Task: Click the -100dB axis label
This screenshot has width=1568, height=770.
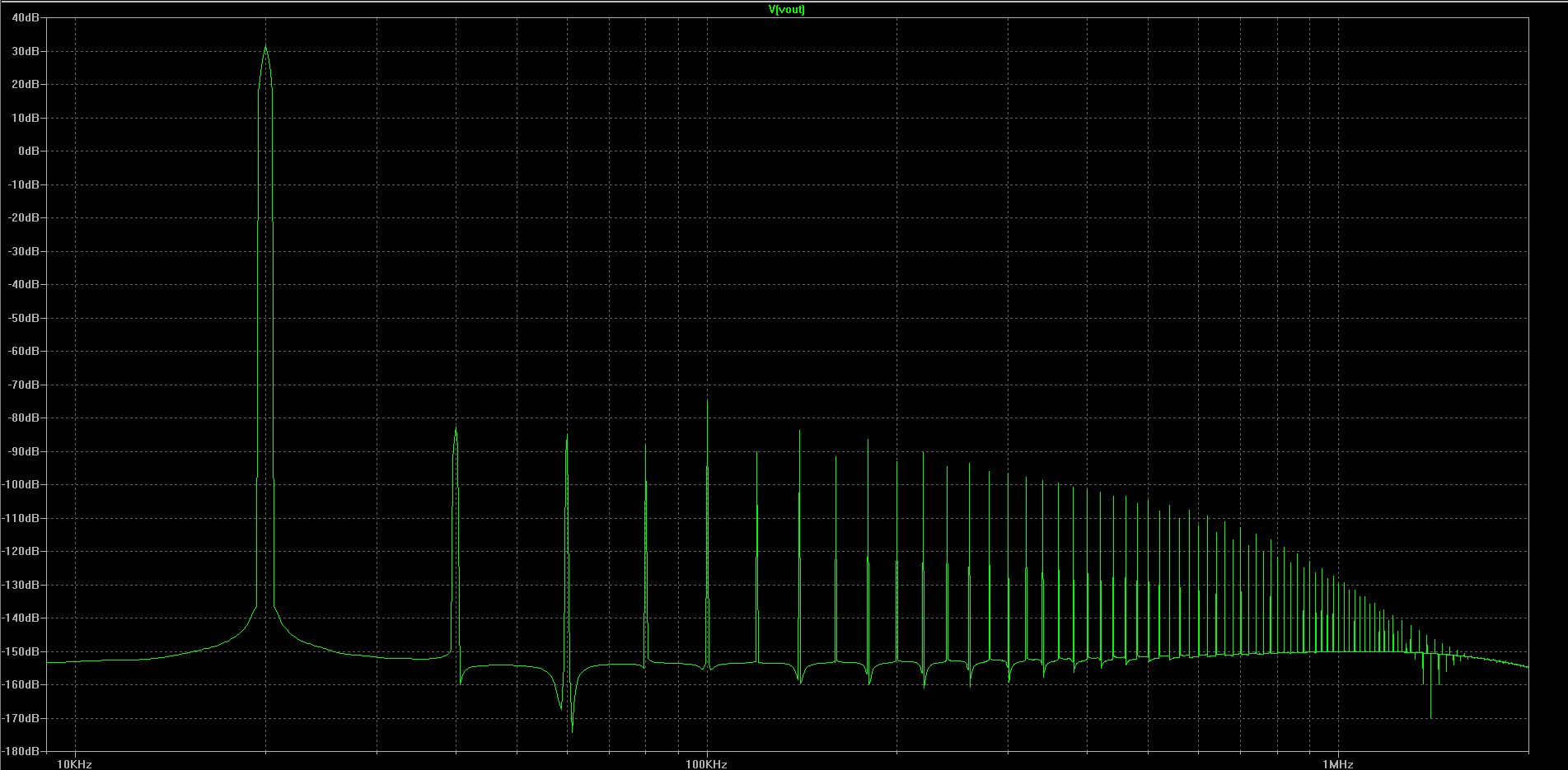Action: 22,484
